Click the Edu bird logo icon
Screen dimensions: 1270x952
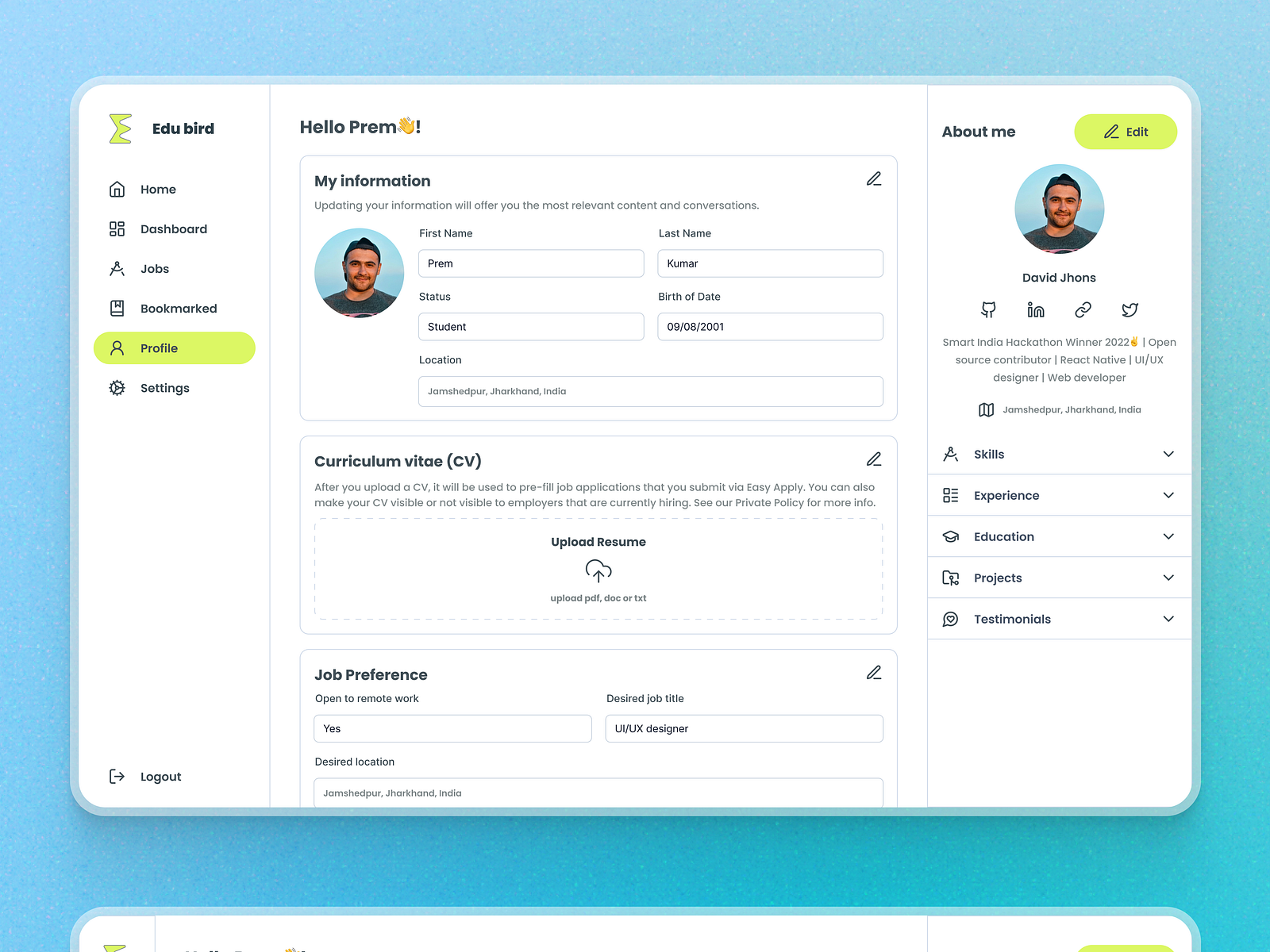(117, 128)
